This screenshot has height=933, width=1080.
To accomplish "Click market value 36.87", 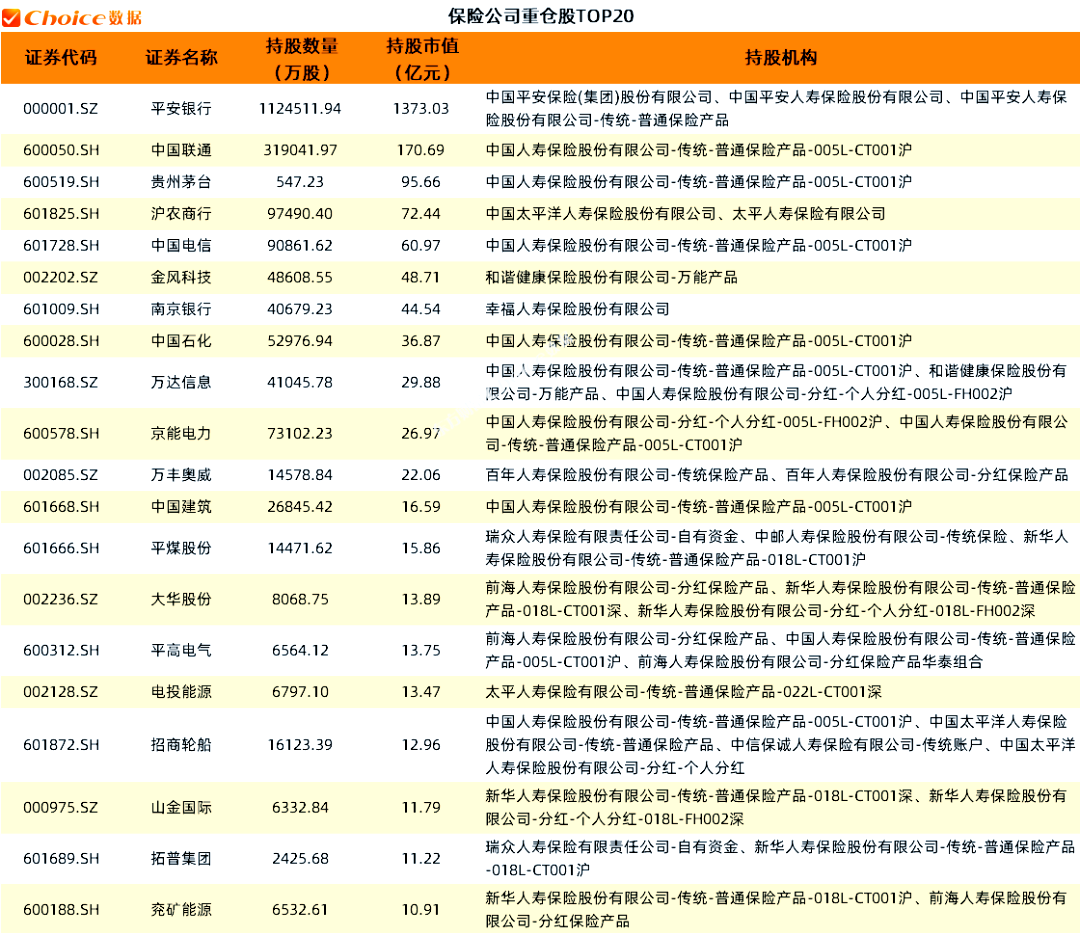I will point(421,341).
